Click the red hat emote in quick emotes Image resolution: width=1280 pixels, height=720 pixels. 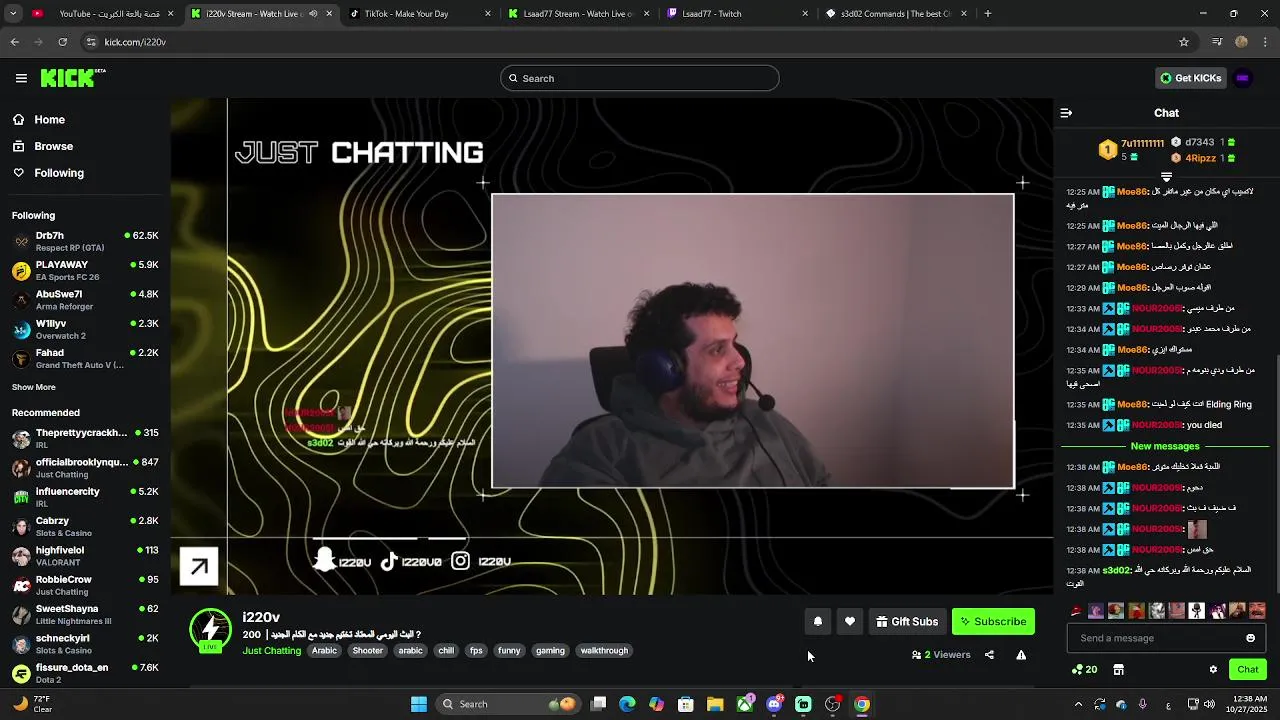(1076, 610)
